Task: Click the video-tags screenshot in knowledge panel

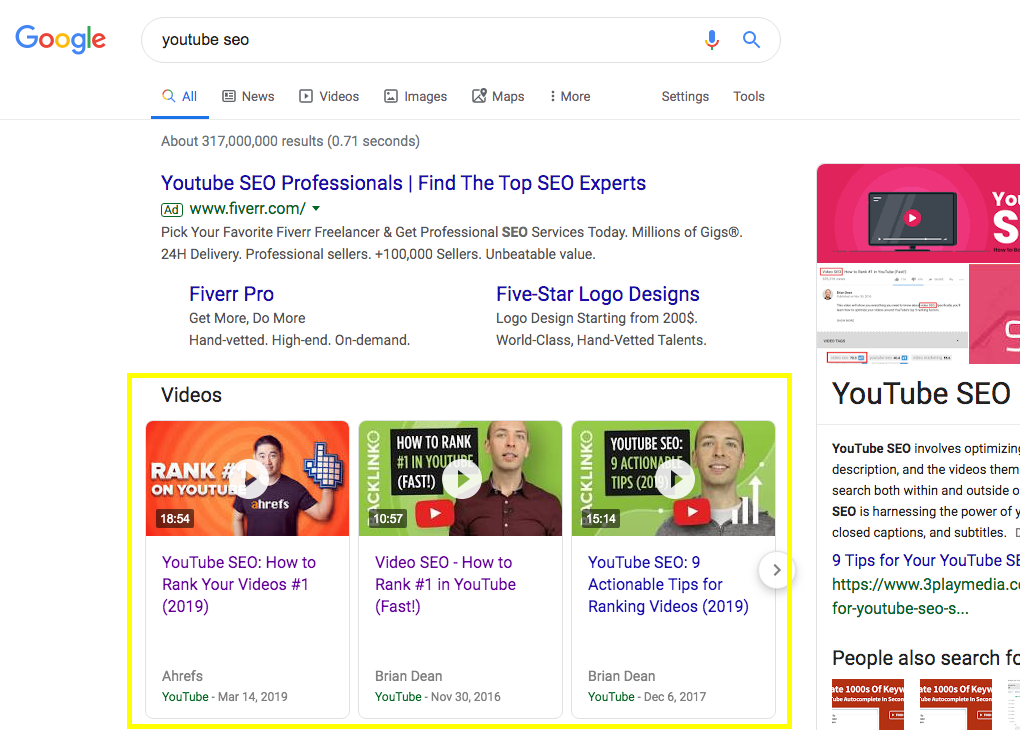Action: pyautogui.click(x=892, y=314)
